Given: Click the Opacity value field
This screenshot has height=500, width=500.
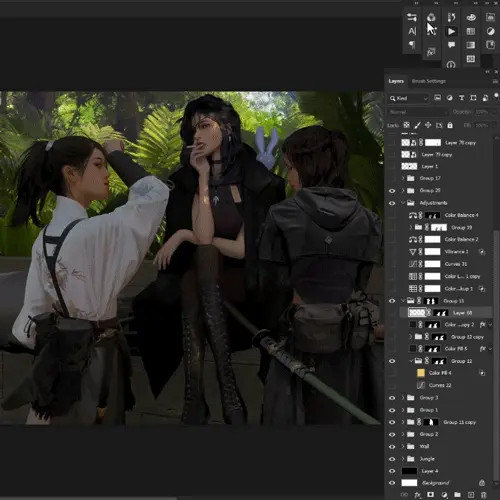Looking at the screenshot, I should click(x=482, y=112).
